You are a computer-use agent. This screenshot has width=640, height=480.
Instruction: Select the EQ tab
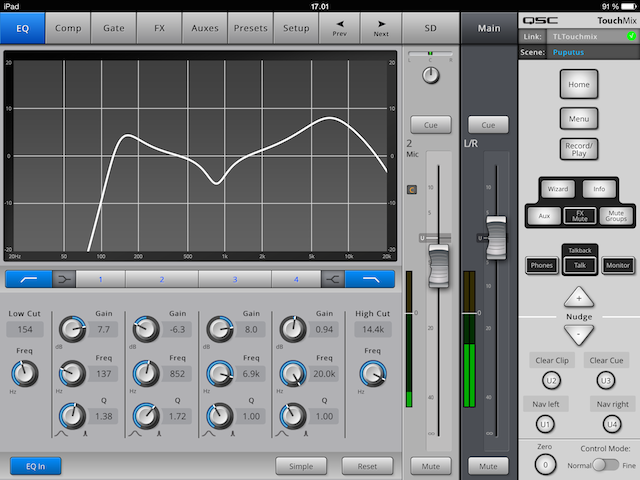pyautogui.click(x=22, y=28)
